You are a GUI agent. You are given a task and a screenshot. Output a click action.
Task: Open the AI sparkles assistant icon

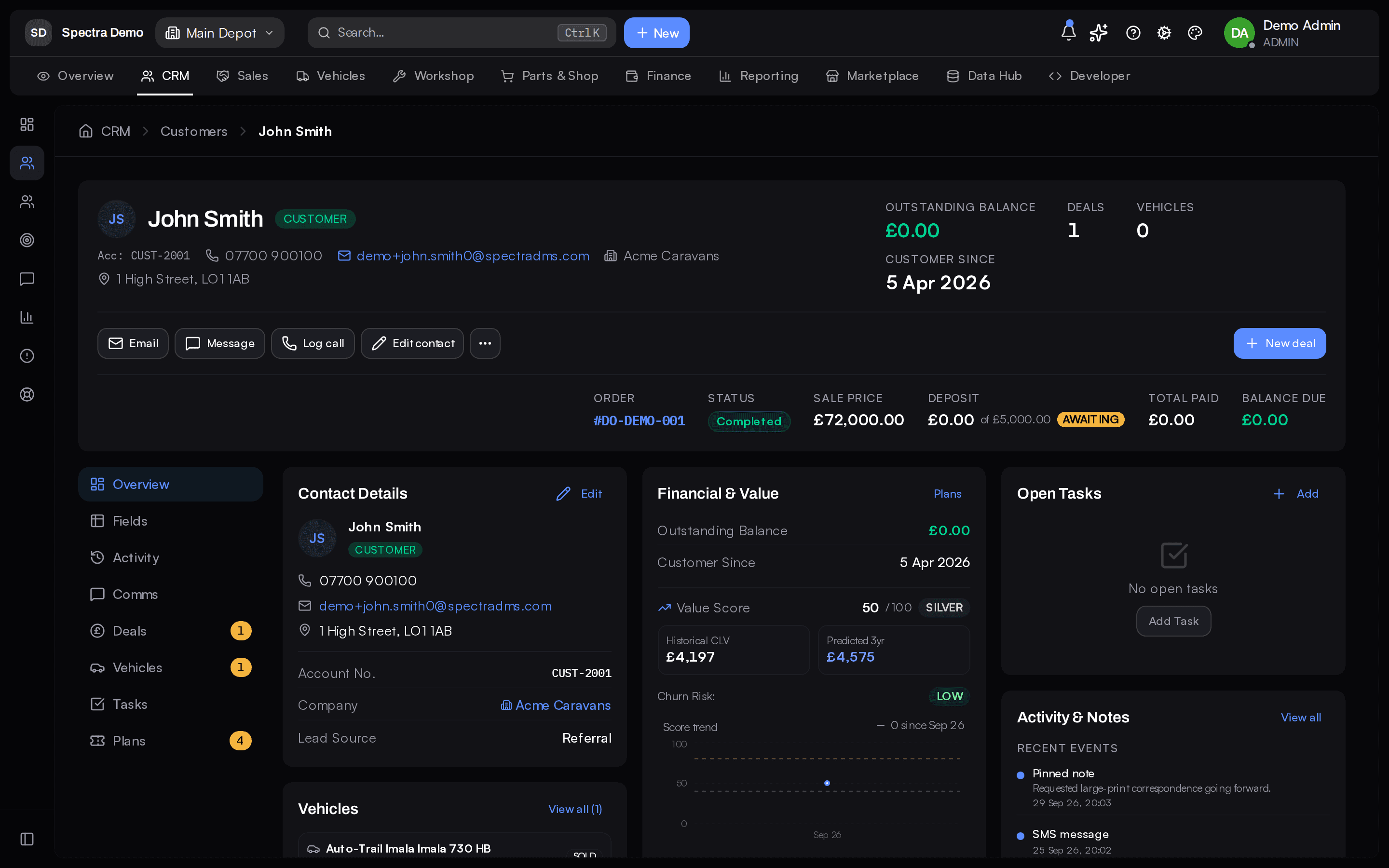coord(1099,33)
